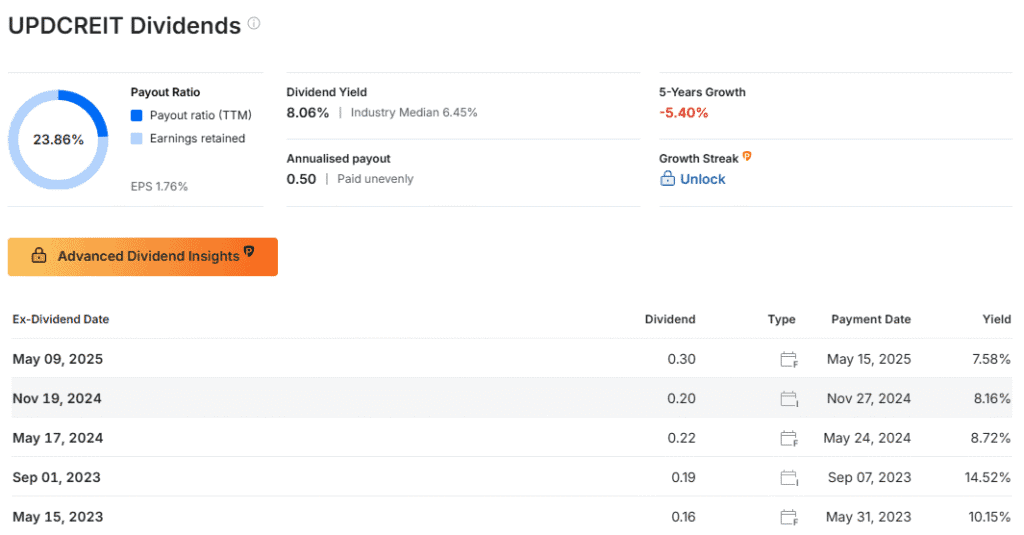Click dividend type icon for May 15, 2023
1024x535 pixels.
789,517
